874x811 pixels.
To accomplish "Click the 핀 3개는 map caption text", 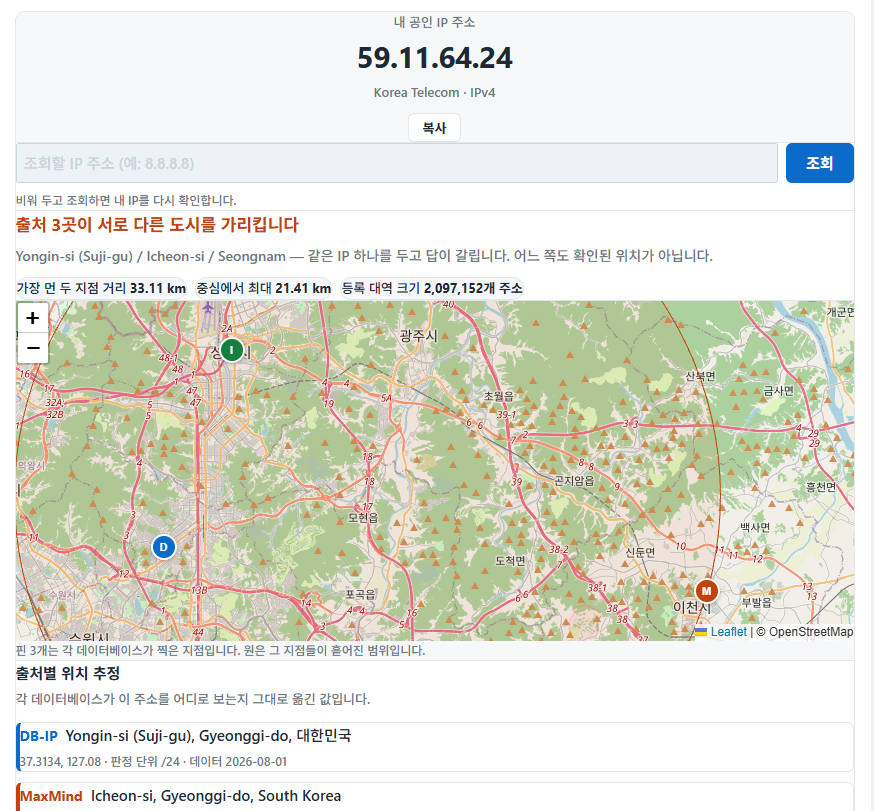I will (221, 650).
